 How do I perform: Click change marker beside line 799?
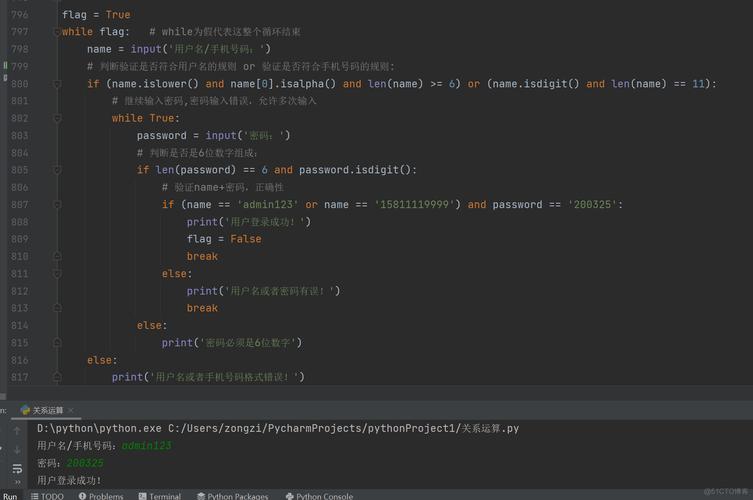click(x=5, y=65)
